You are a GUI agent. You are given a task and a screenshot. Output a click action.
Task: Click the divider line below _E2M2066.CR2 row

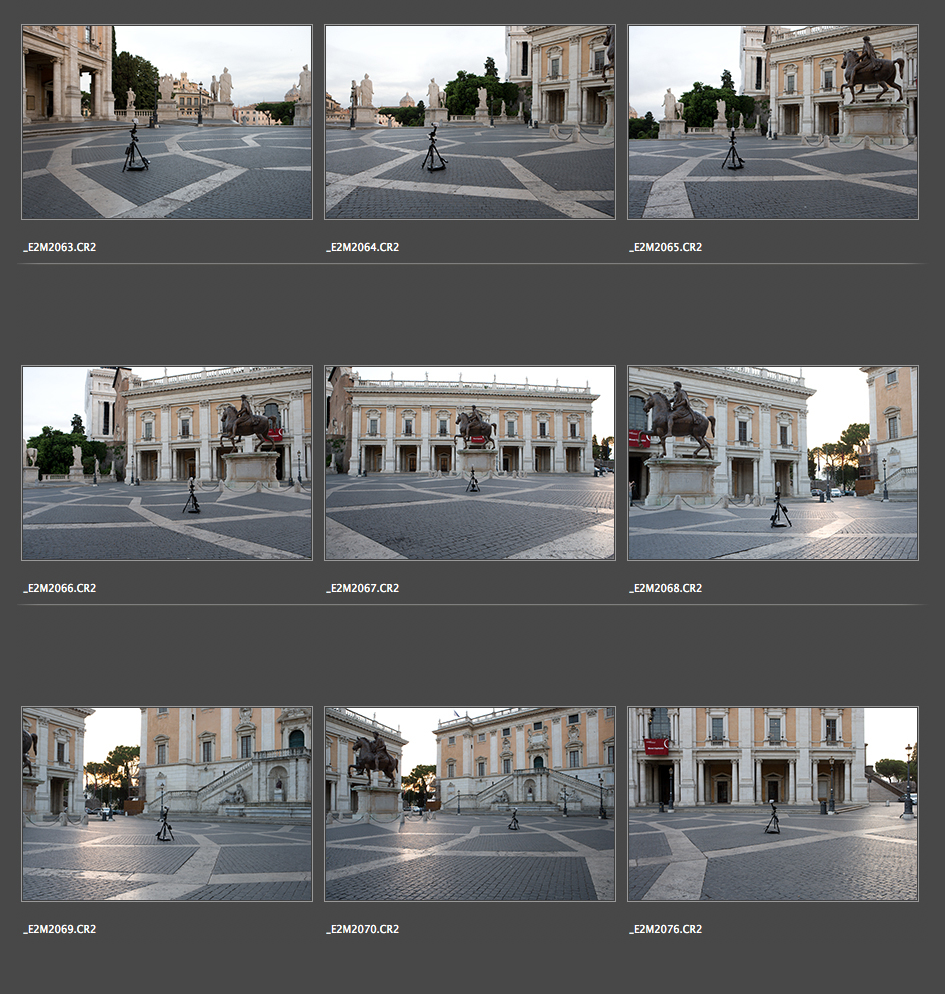470,605
